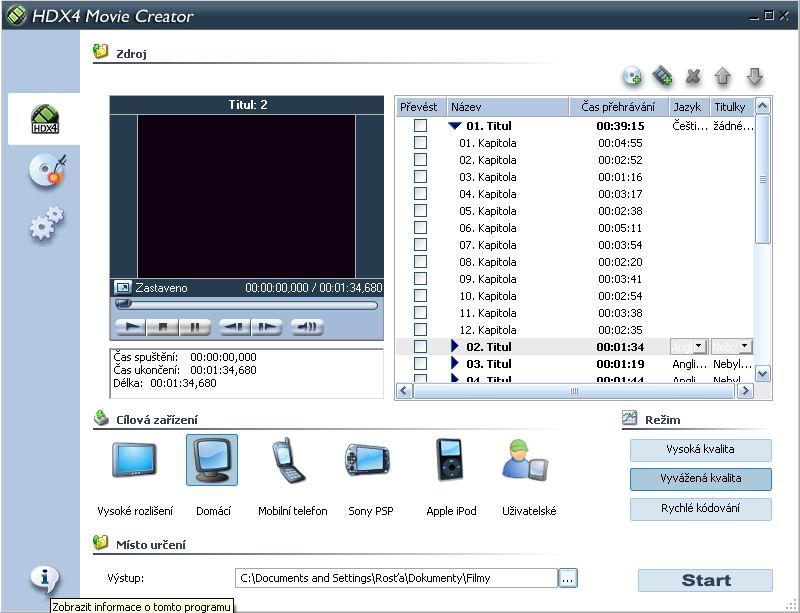The image size is (800, 613).
Task: Start the conversion with Start button
Action: (705, 580)
